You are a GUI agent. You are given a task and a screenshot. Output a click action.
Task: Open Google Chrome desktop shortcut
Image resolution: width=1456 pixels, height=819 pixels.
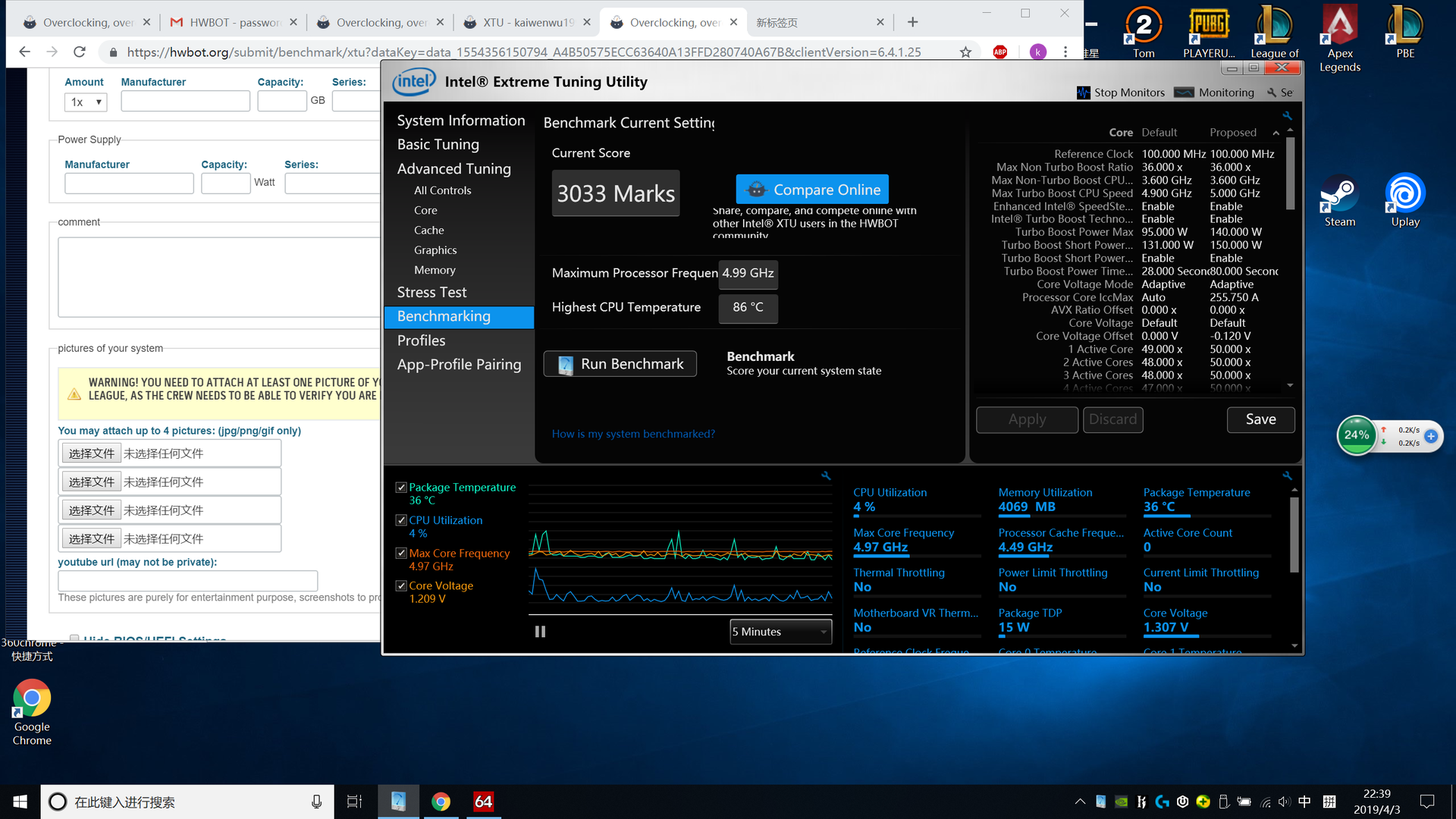click(x=32, y=713)
